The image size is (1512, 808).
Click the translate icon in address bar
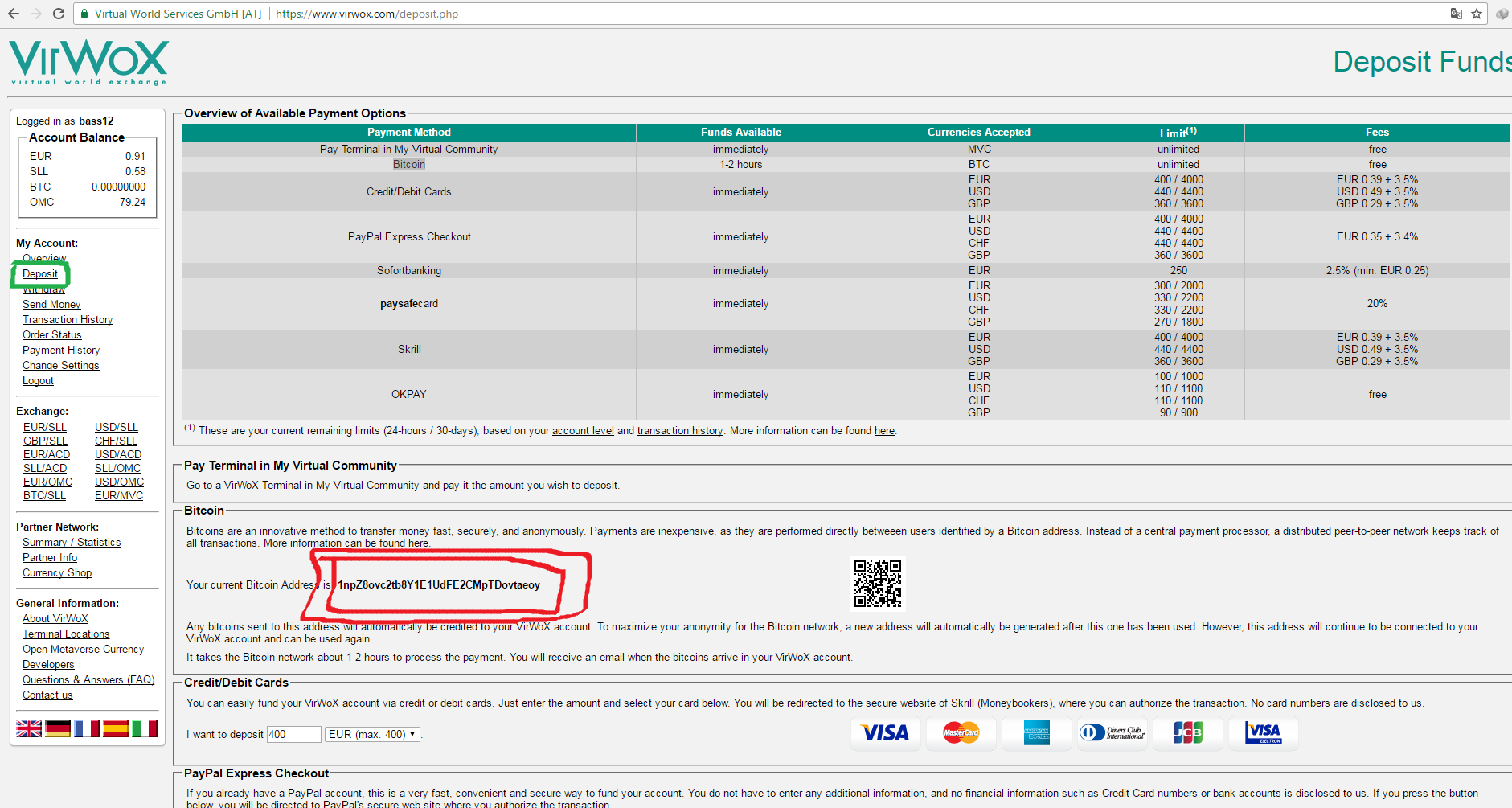1456,14
